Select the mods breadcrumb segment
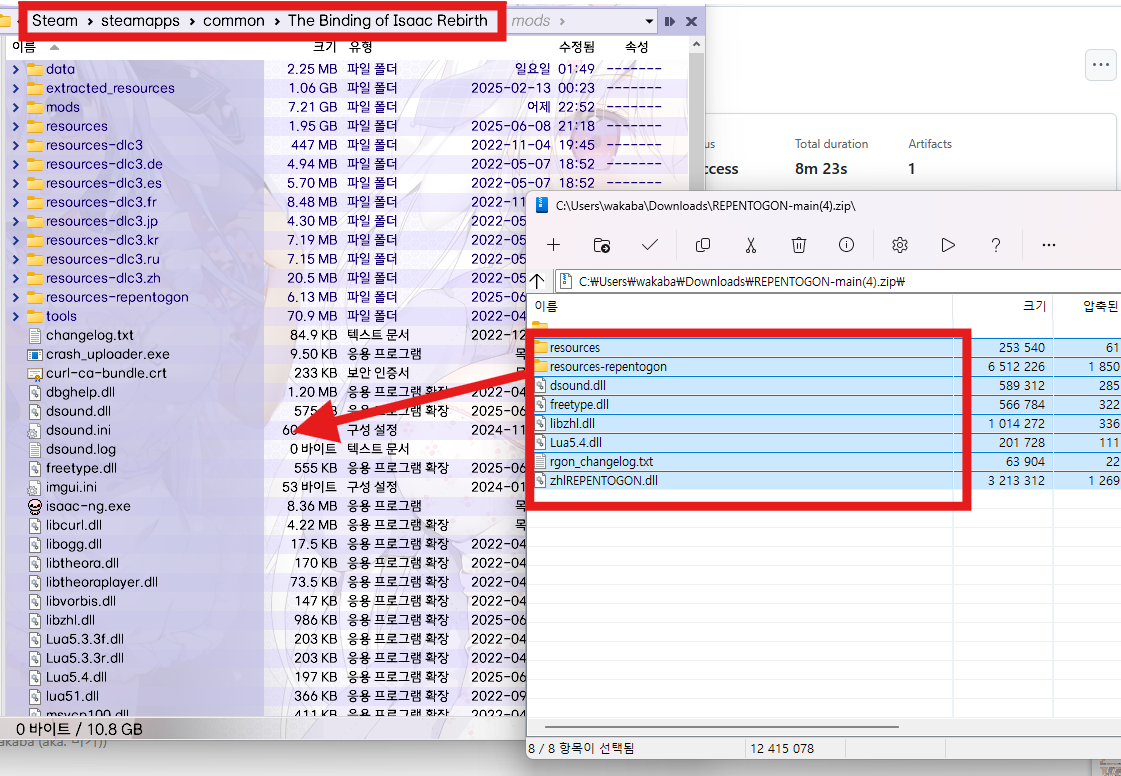Screen dimensions: 1121x776 click(530, 21)
